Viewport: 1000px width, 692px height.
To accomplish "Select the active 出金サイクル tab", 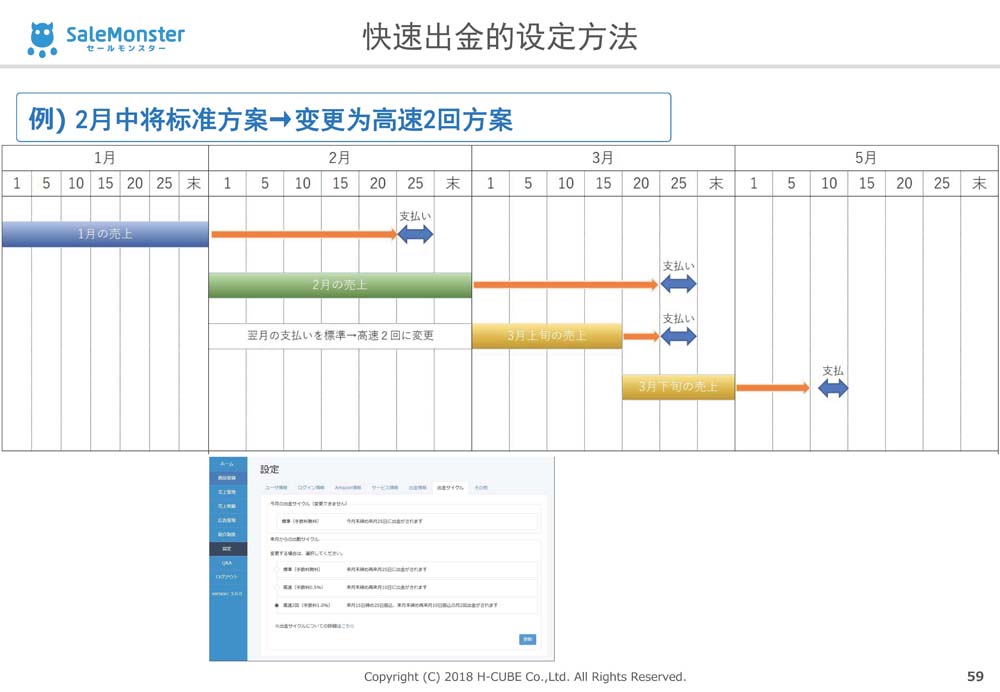I will [x=450, y=487].
